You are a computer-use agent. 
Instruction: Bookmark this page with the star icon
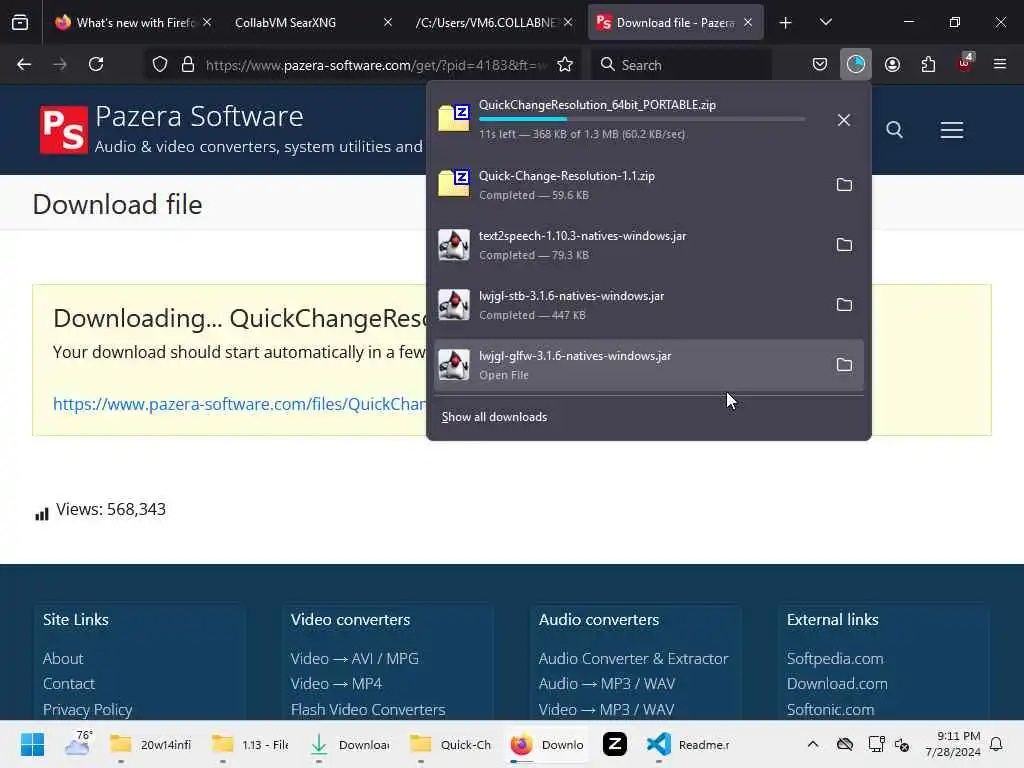565,65
